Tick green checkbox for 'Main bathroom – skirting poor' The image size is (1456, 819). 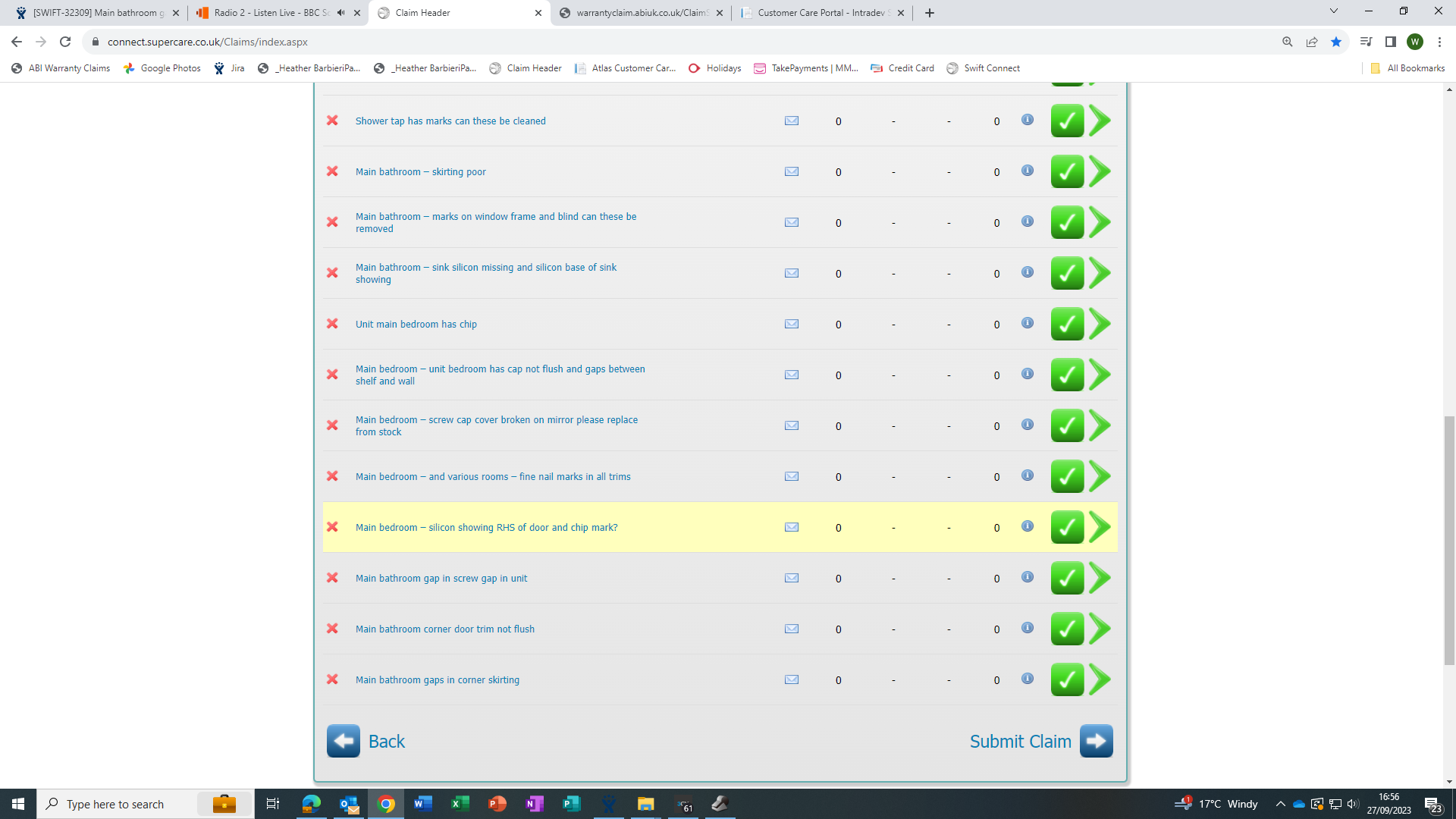click(1066, 172)
